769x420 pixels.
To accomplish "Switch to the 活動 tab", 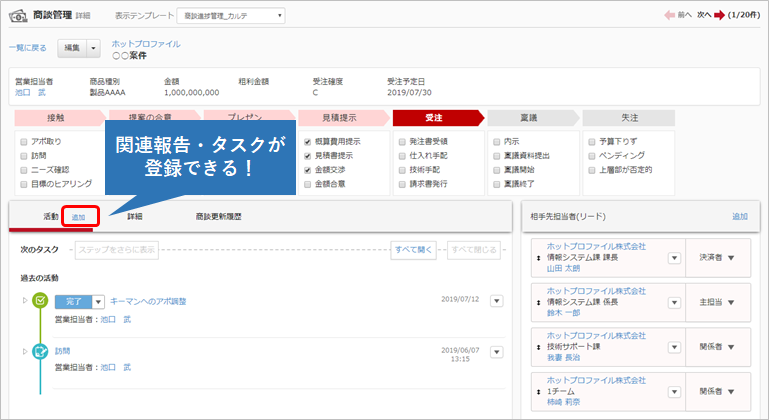I will coord(51,216).
